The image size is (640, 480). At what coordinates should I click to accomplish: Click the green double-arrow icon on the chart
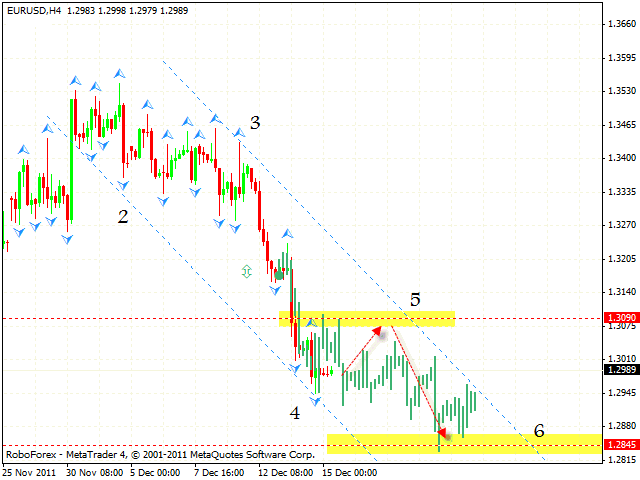click(246, 270)
